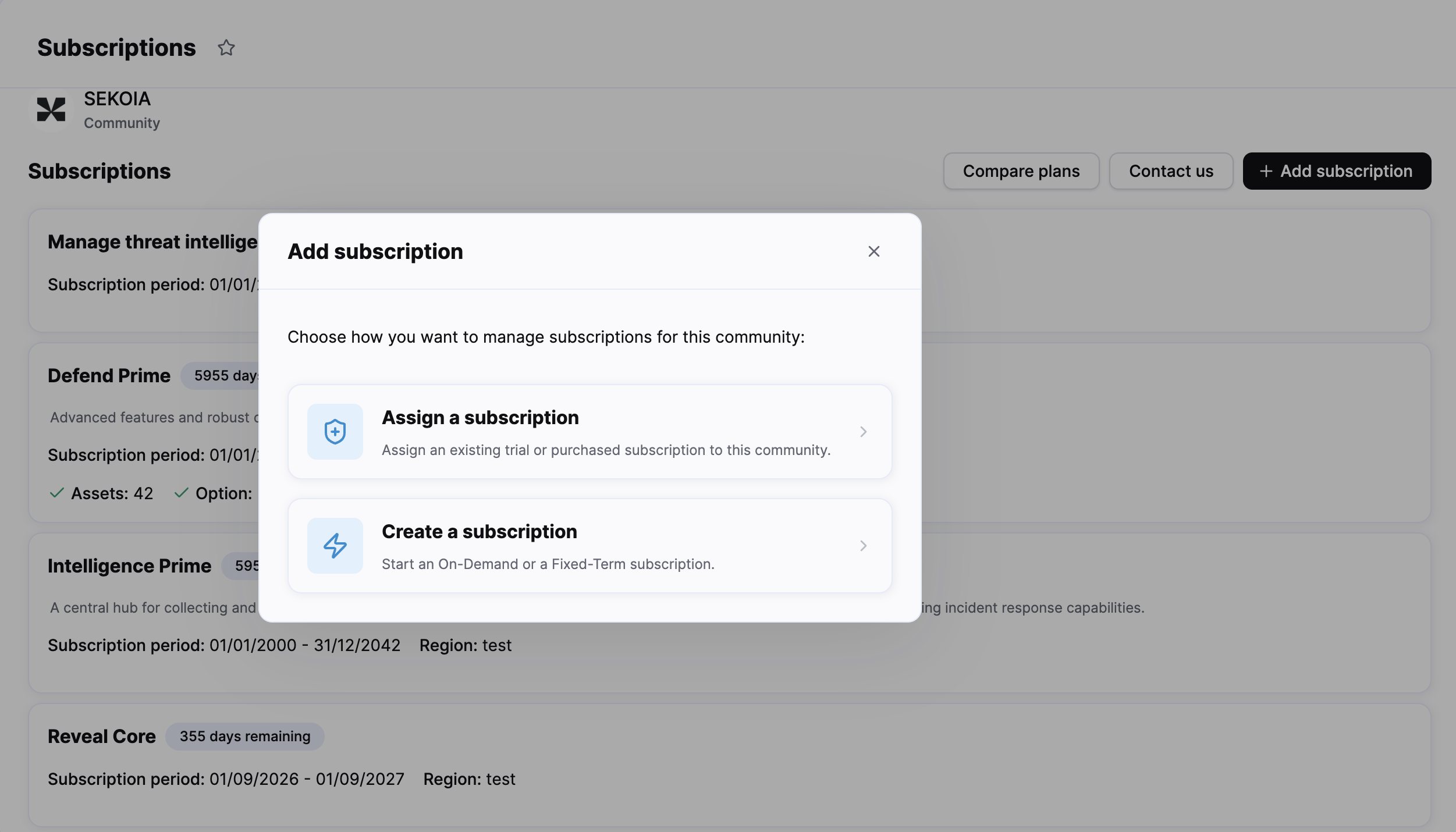The height and width of the screenshot is (832, 1456).
Task: Choose Assign a subscription option
Action: [590, 432]
